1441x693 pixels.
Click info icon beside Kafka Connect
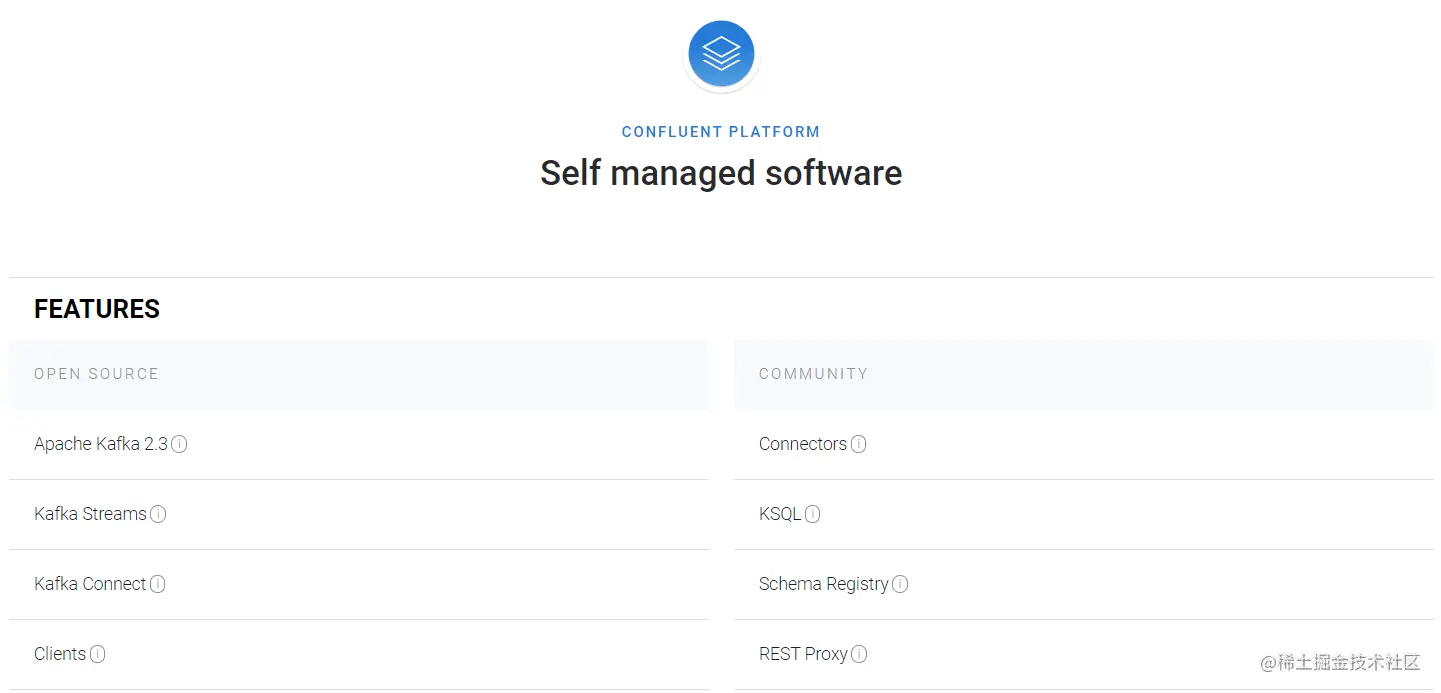point(157,584)
